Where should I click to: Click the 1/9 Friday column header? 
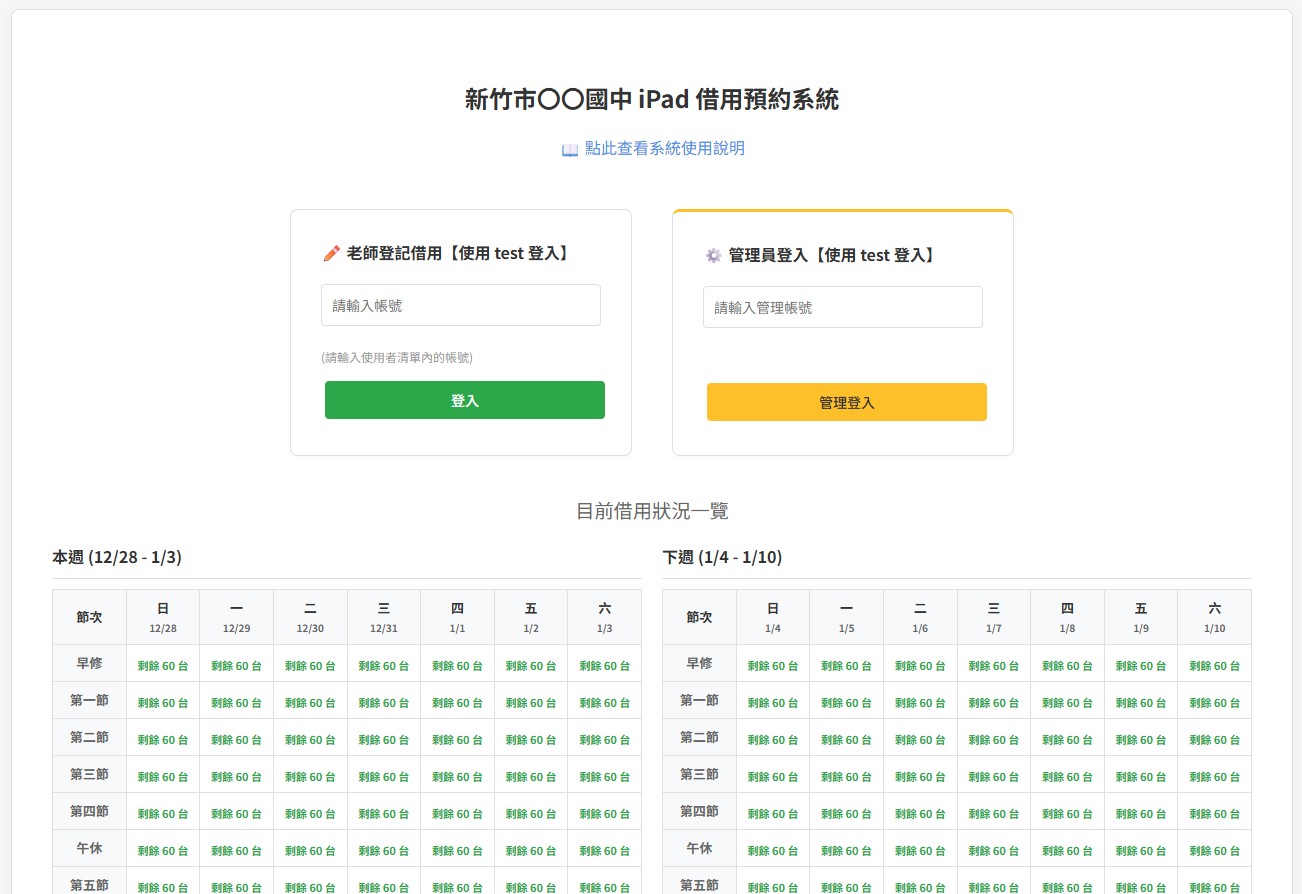click(x=1141, y=617)
